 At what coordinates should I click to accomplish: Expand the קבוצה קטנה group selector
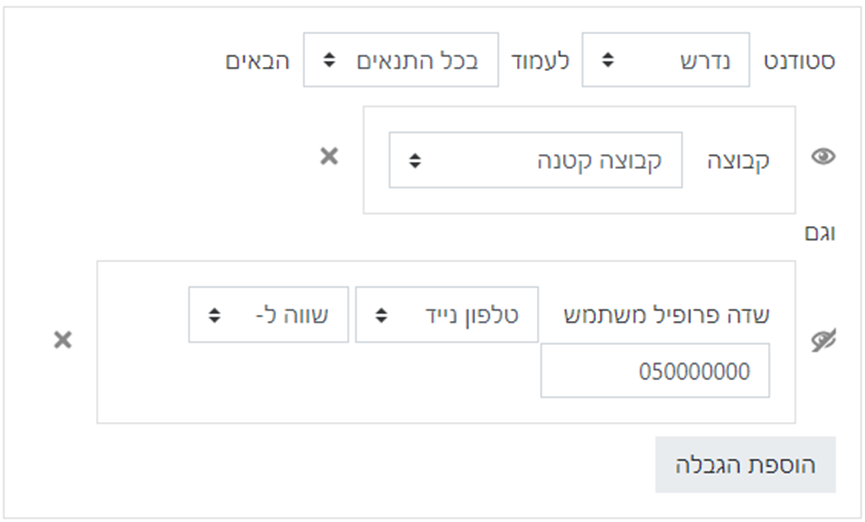click(535, 160)
